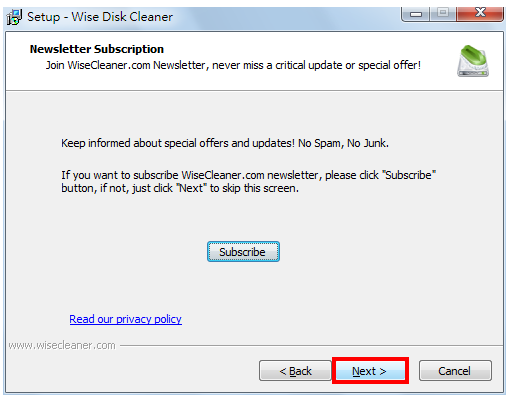Subscribe to the WiseCleaner newsletter
This screenshot has height=400, width=511.
243,252
